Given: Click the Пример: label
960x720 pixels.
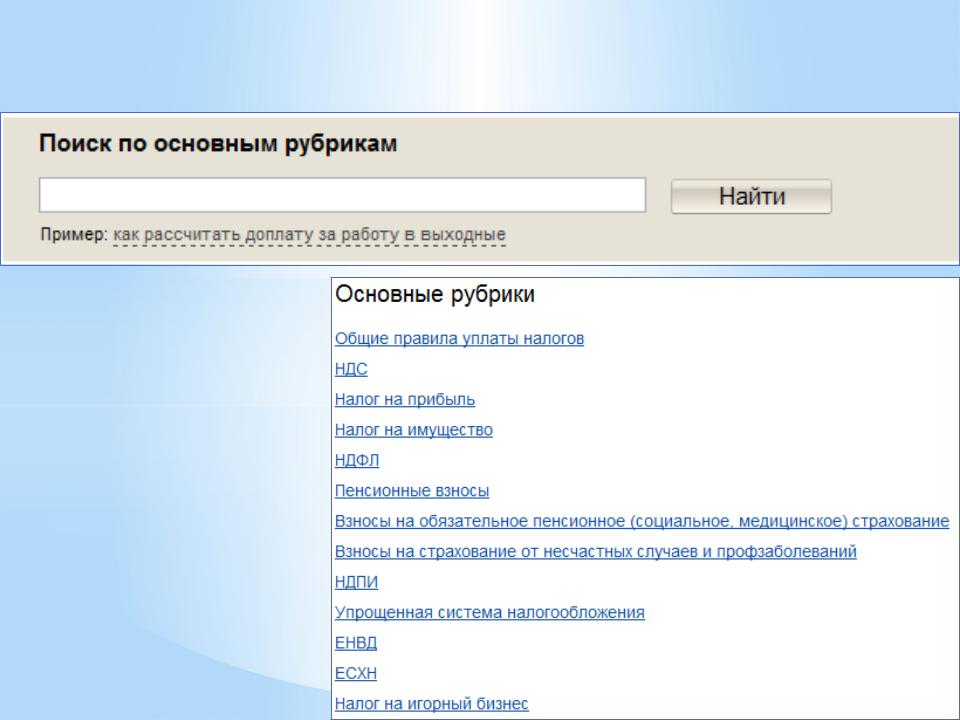Looking at the screenshot, I should pos(74,234).
